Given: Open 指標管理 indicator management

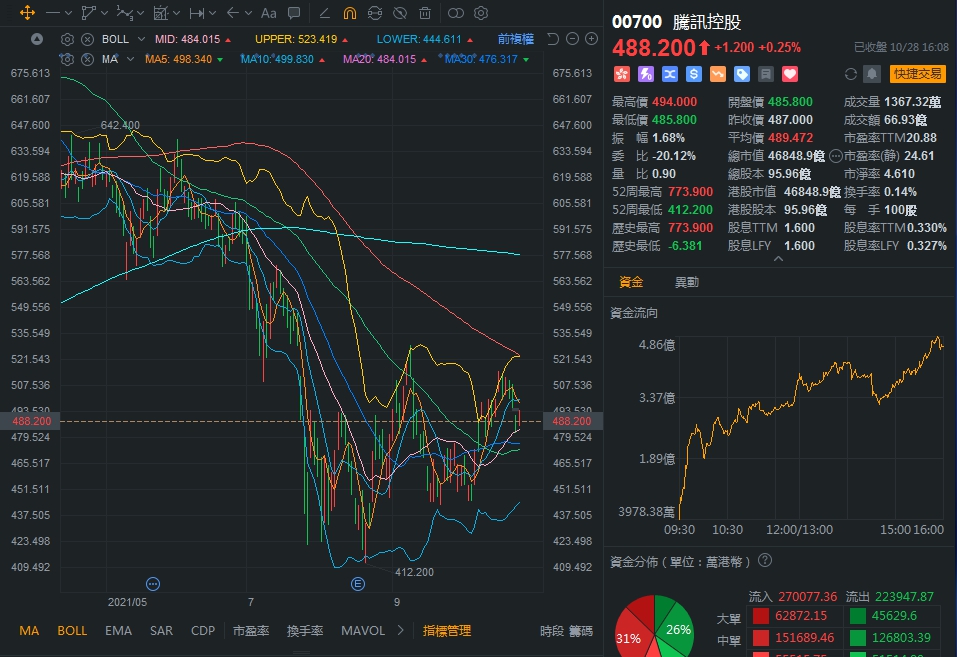Looking at the screenshot, I should point(447,631).
